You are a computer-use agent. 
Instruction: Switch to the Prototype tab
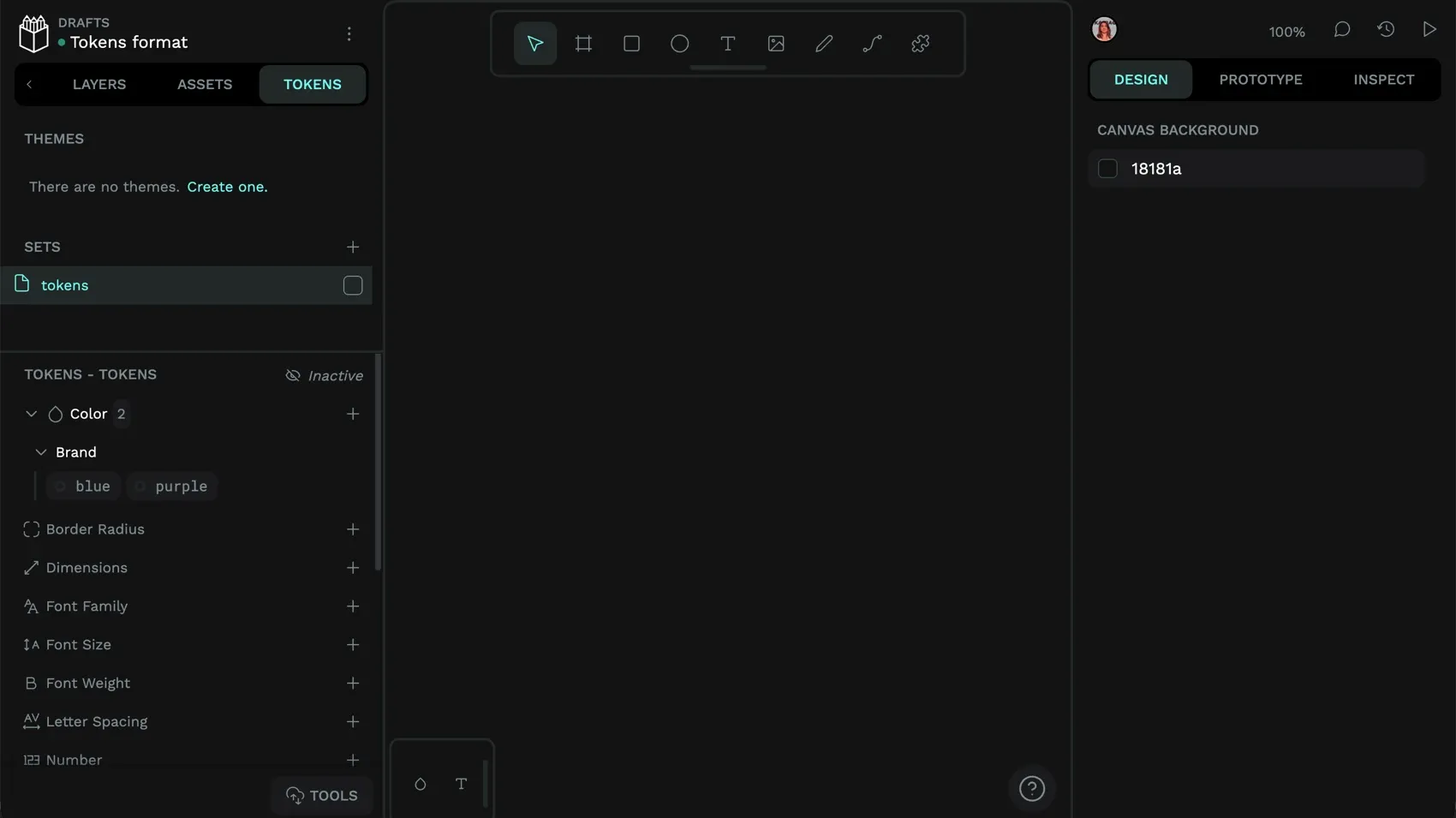coord(1260,80)
